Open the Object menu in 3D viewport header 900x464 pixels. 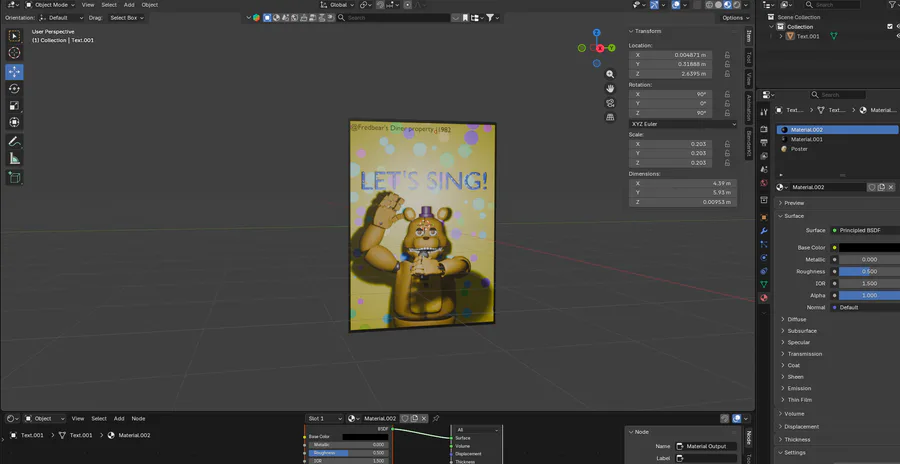click(x=150, y=5)
